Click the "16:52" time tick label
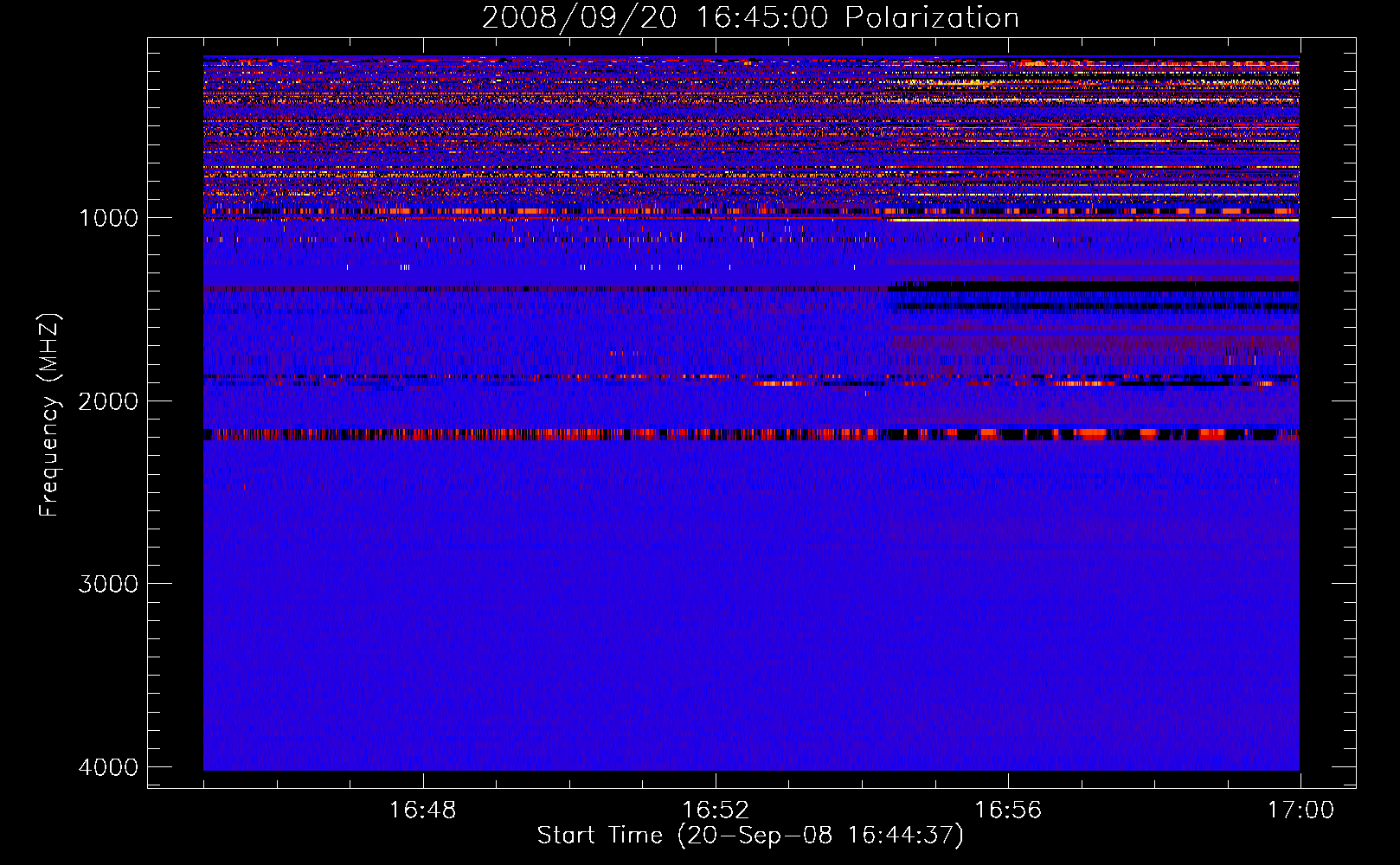Image resolution: width=1400 pixels, height=865 pixels. 715,811
